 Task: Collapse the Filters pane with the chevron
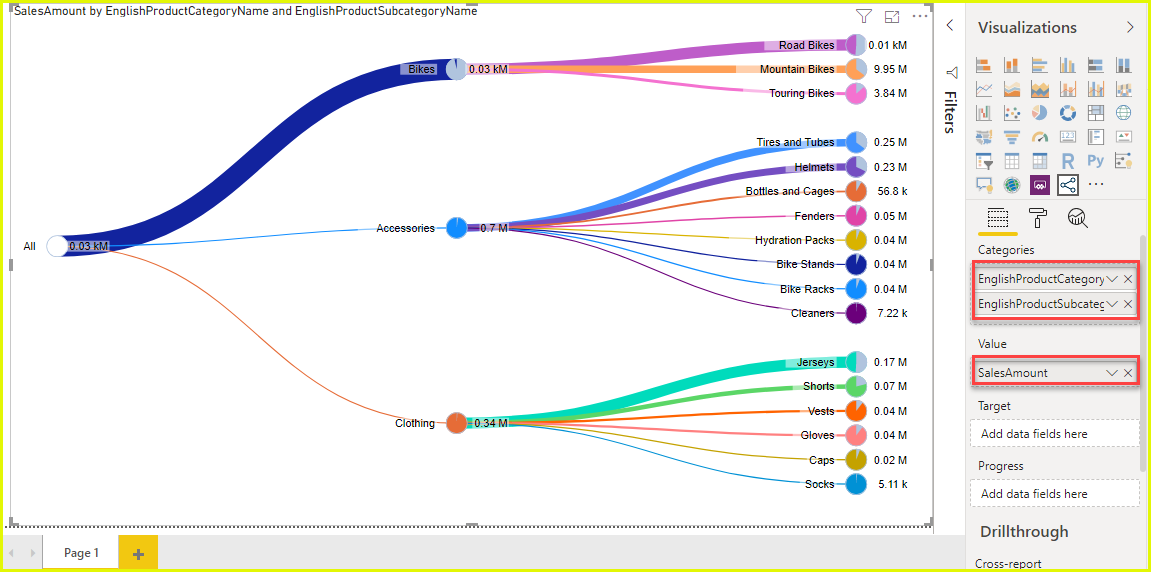click(950, 26)
